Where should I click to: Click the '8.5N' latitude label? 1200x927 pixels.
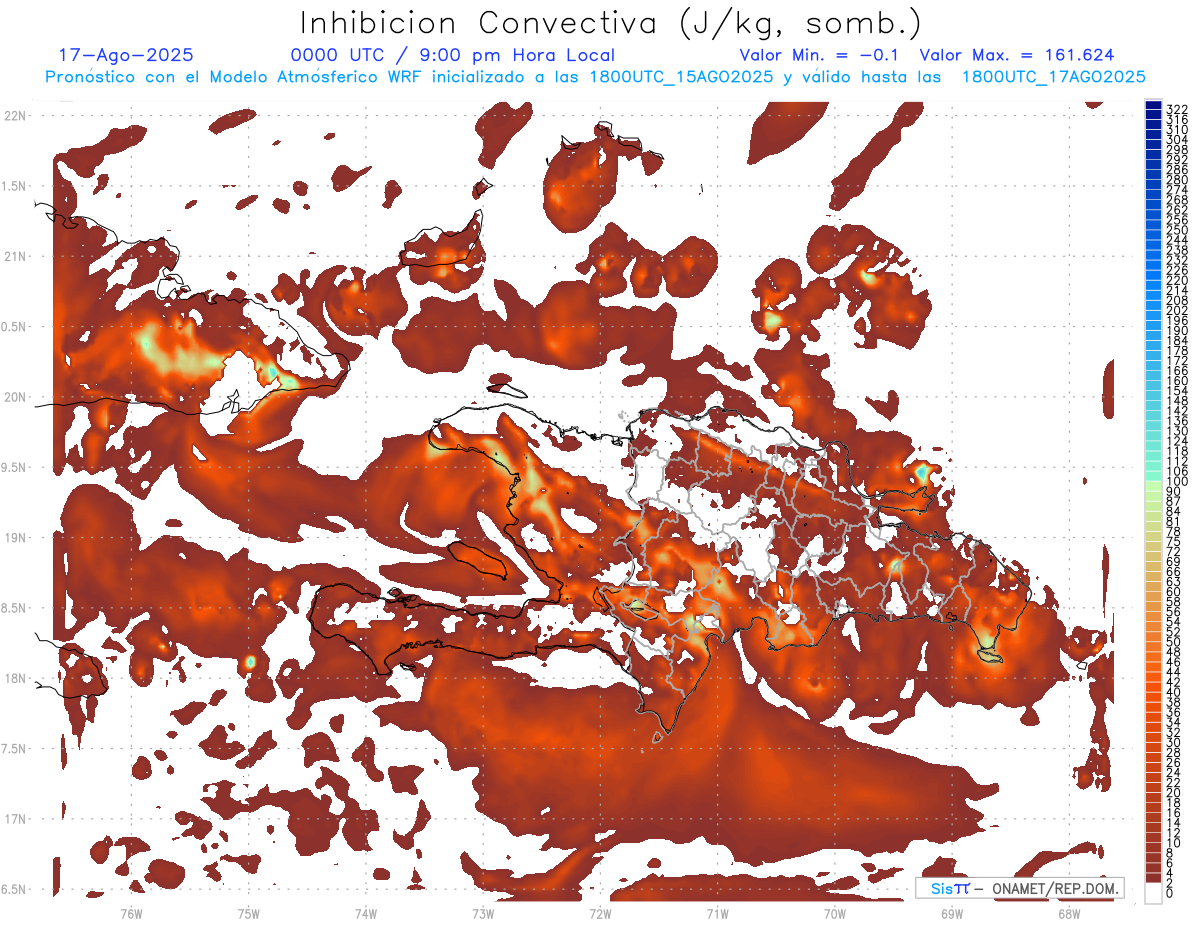point(14,608)
